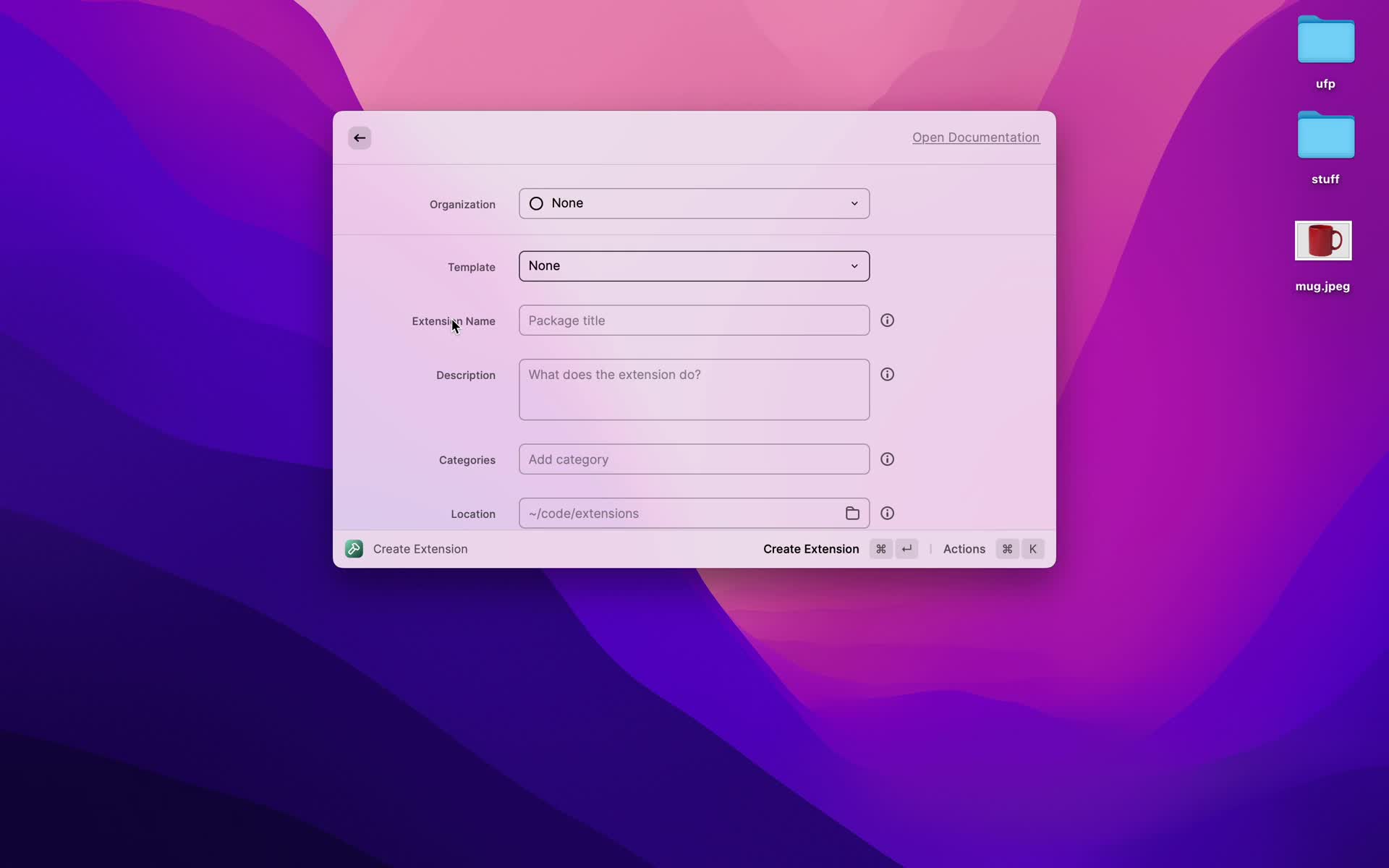1389x868 pixels.
Task: Open Documentation link at top right
Action: coord(975,137)
